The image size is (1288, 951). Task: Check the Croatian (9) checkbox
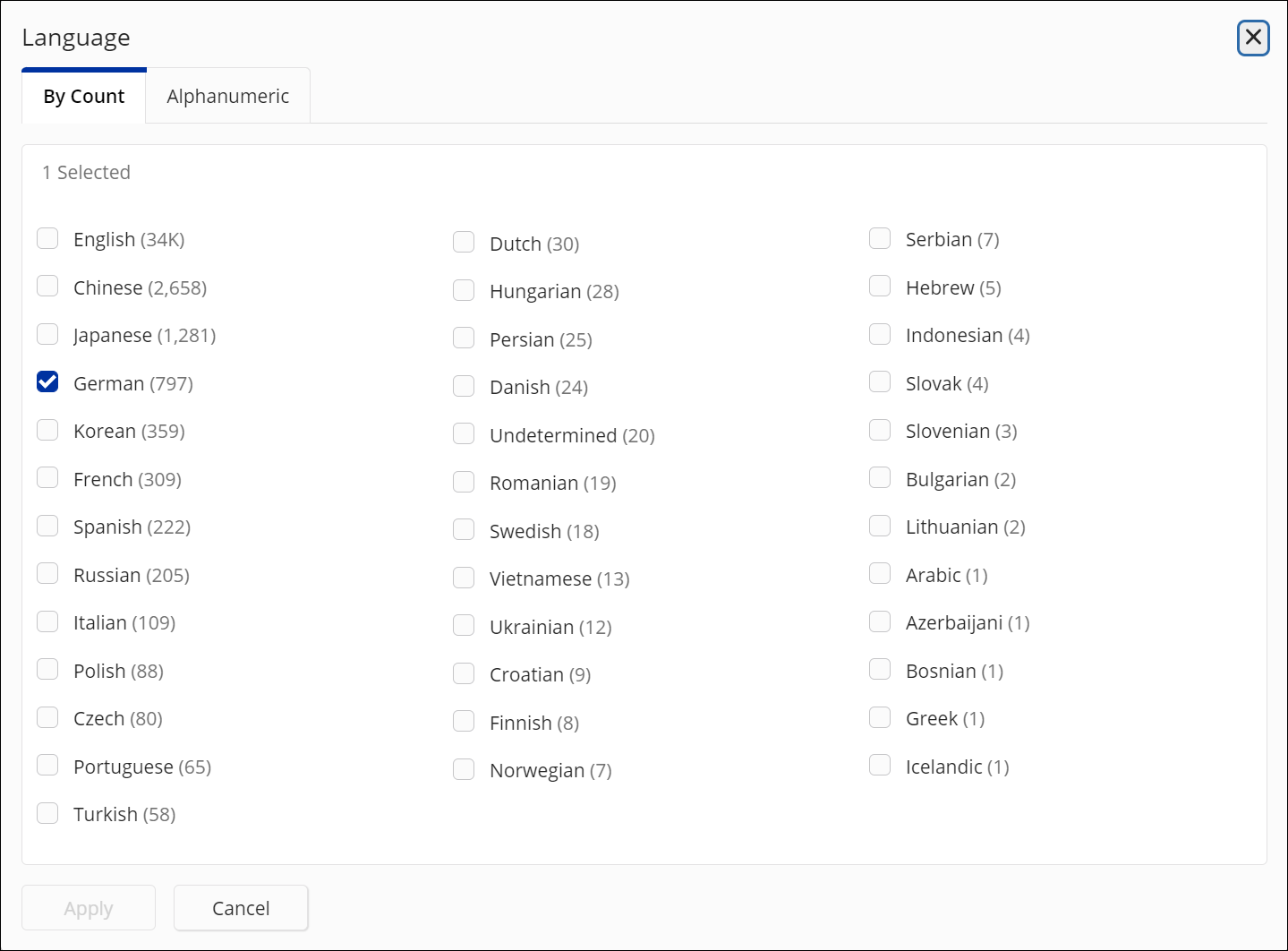click(464, 673)
